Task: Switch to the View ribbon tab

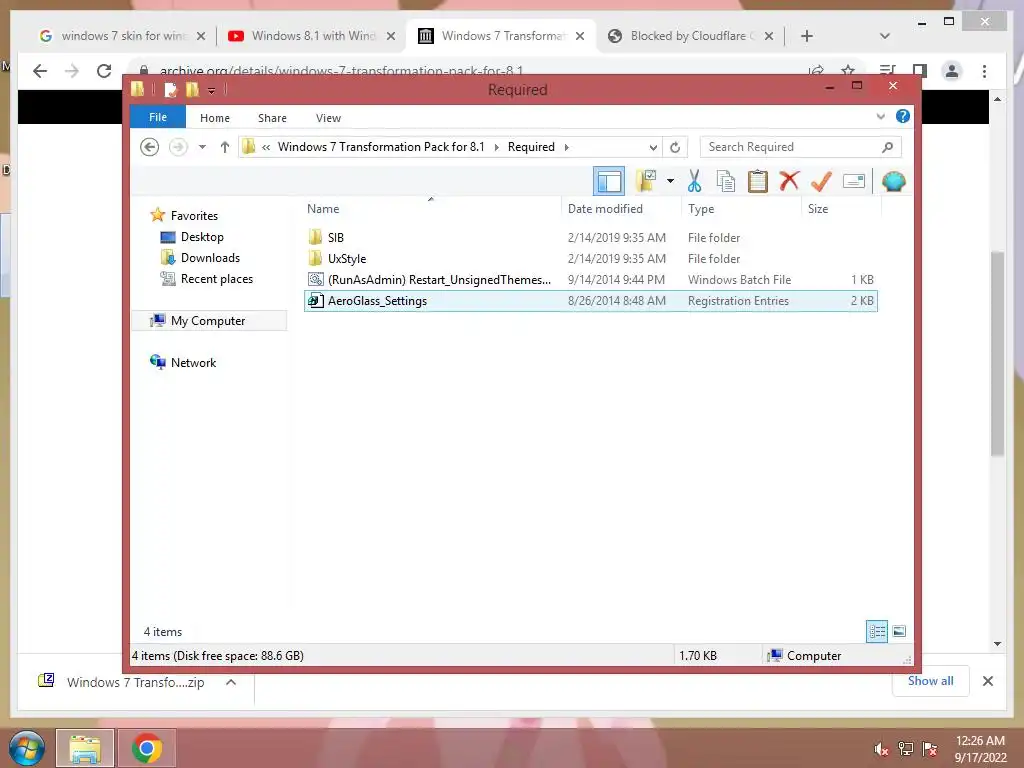Action: pos(328,118)
